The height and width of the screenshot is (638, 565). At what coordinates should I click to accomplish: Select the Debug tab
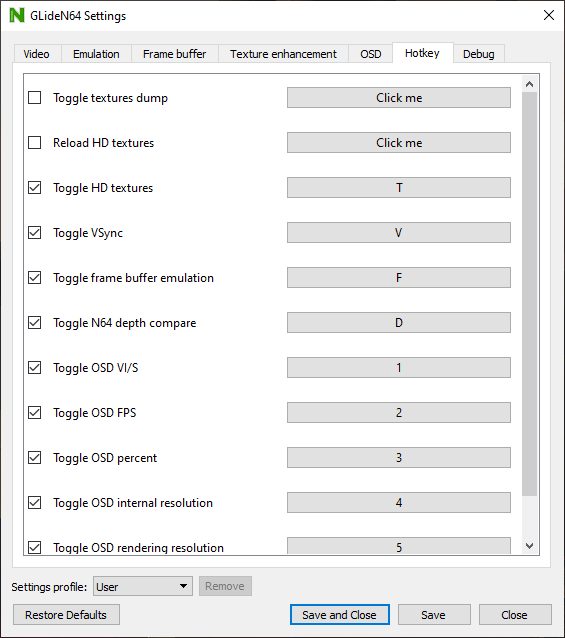[479, 54]
